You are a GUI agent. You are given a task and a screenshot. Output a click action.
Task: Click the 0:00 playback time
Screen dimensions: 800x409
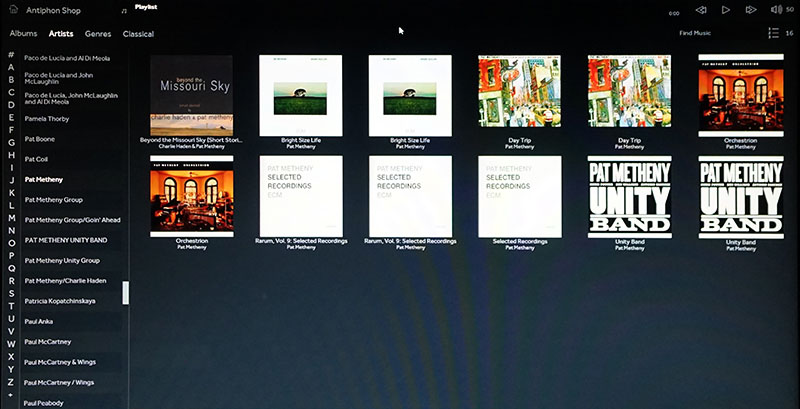tap(674, 13)
